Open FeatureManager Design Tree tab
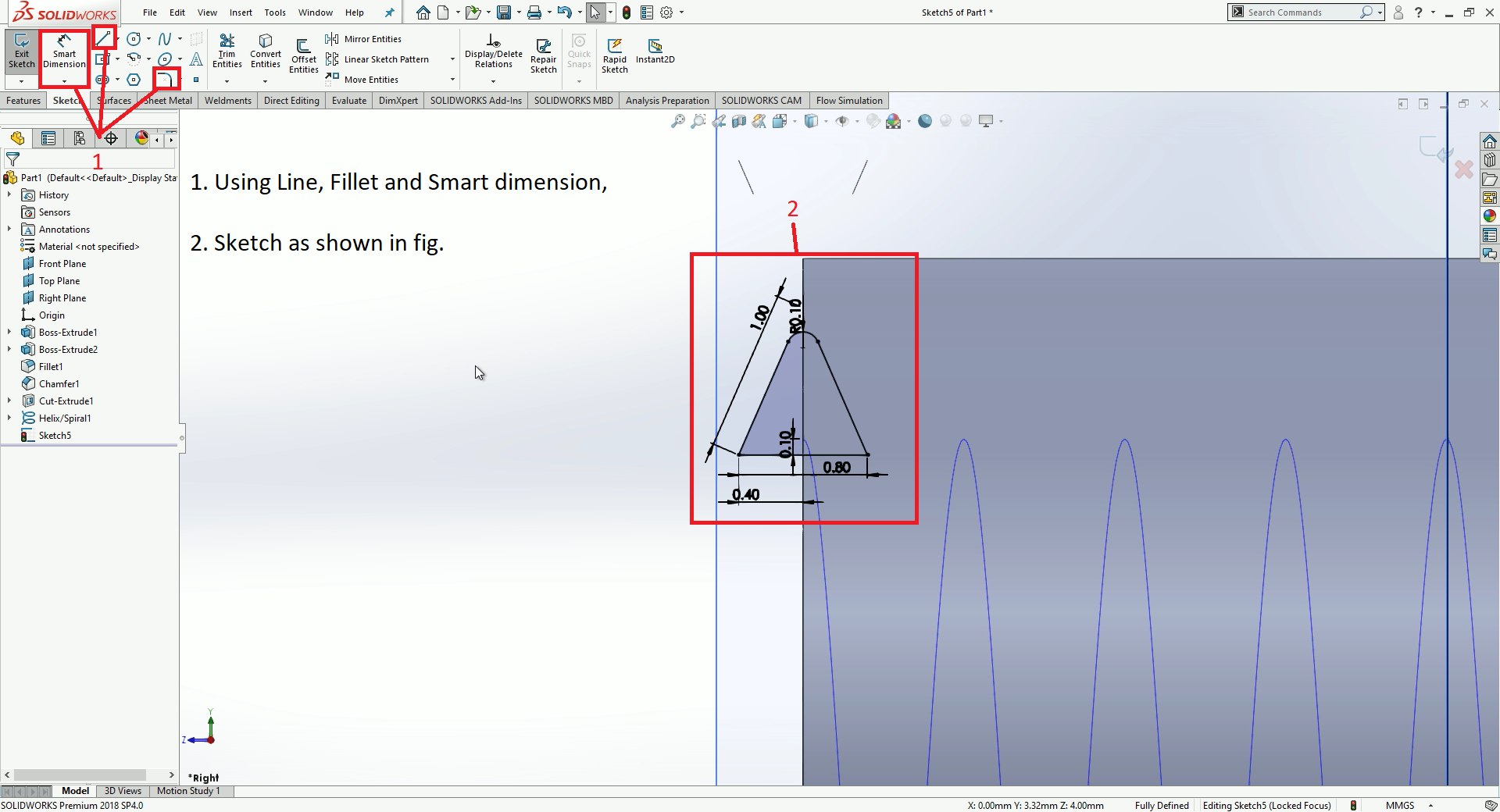The image size is (1500, 812). (x=17, y=138)
